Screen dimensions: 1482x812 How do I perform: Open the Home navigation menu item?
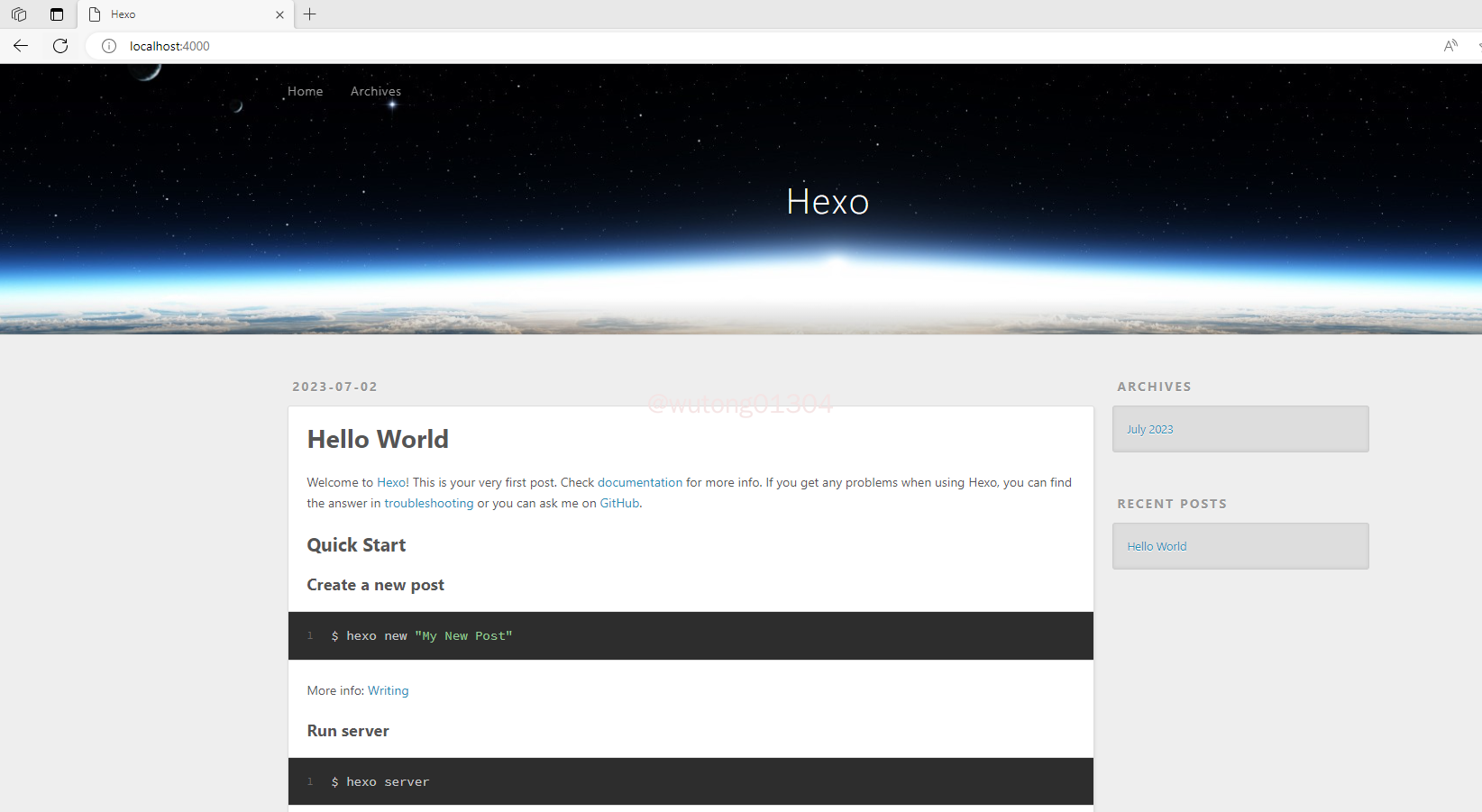(x=305, y=91)
